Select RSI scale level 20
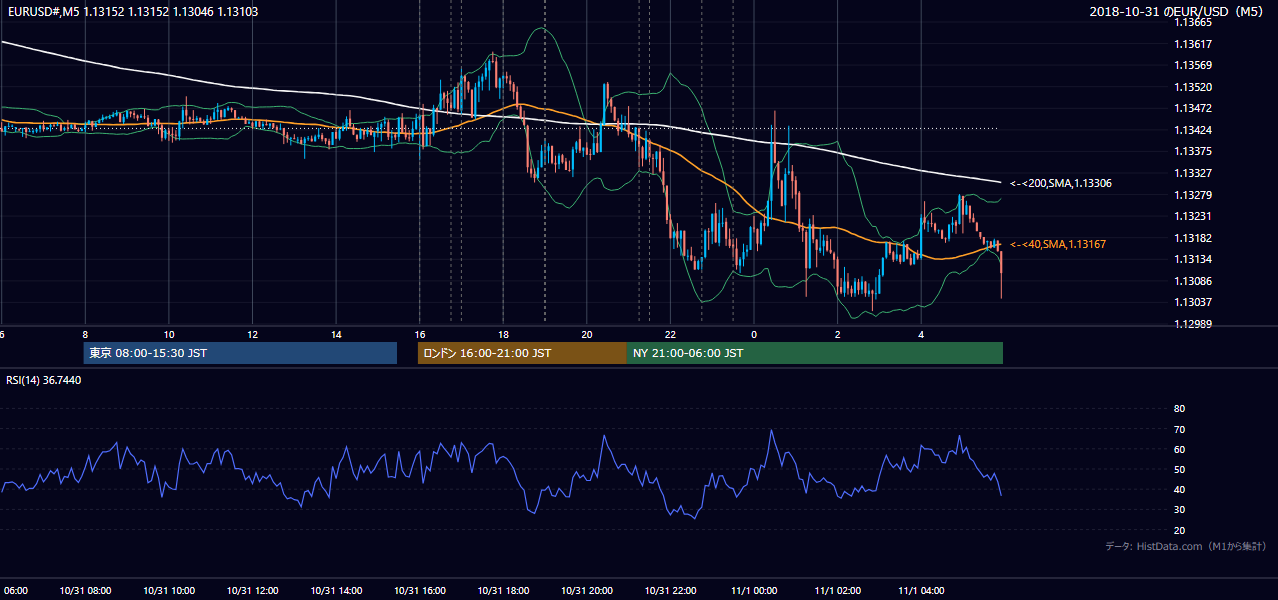 tap(1179, 530)
